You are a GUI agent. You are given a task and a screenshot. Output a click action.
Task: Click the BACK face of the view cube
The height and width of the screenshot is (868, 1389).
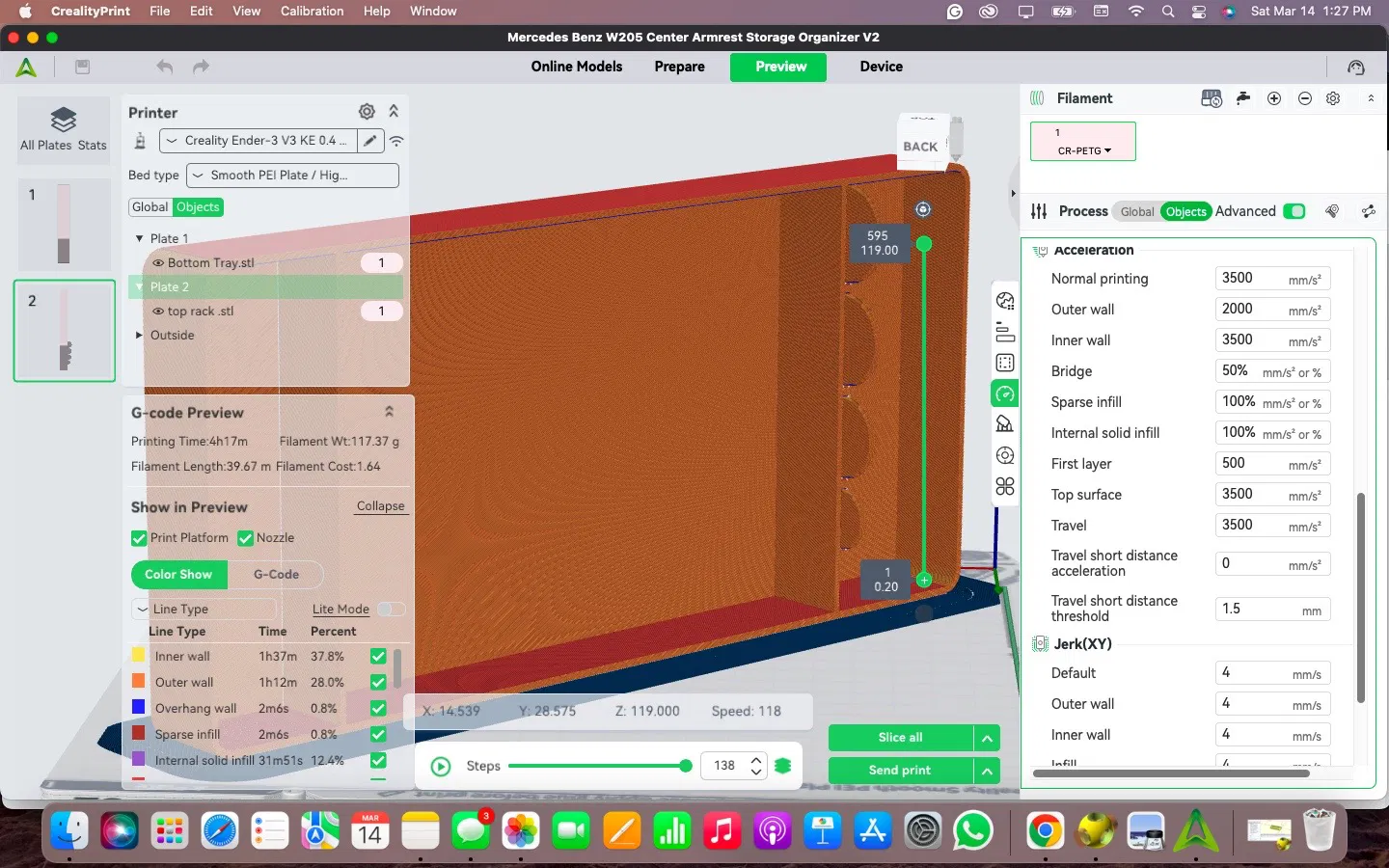tap(920, 147)
